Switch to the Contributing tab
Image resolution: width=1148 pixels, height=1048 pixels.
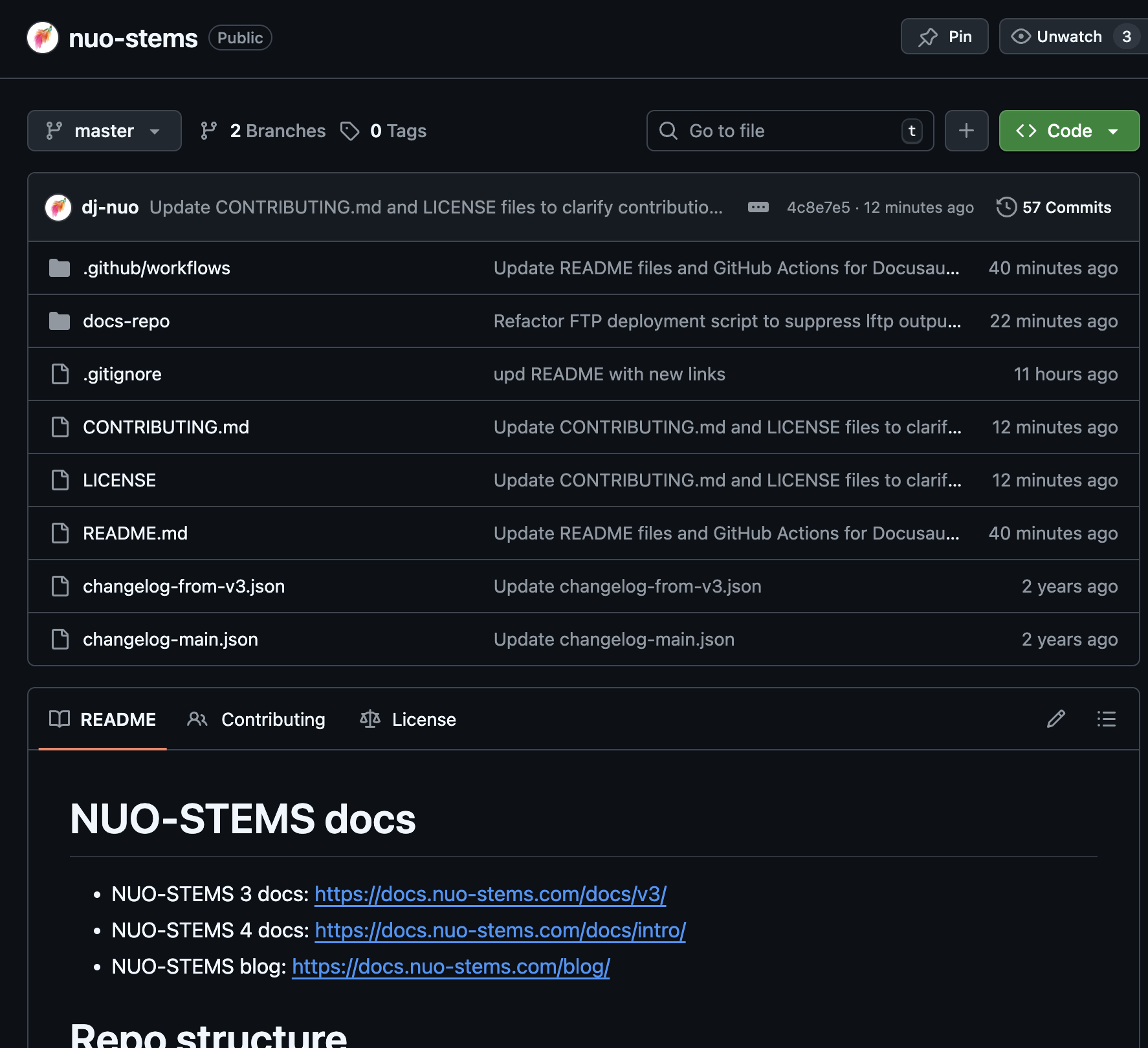coord(256,719)
